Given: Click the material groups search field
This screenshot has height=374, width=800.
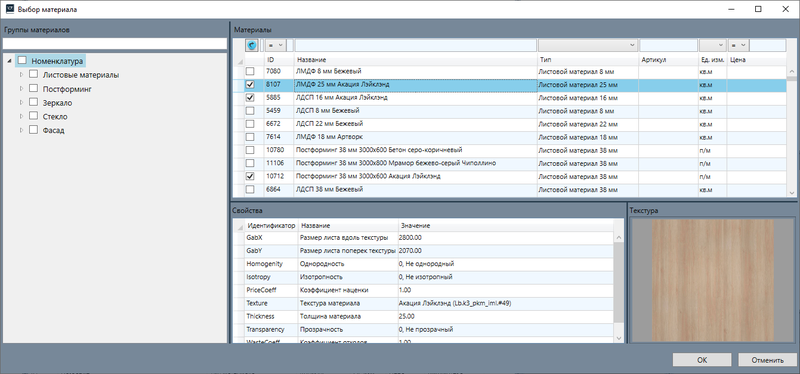Looking at the screenshot, I should [x=115, y=43].
